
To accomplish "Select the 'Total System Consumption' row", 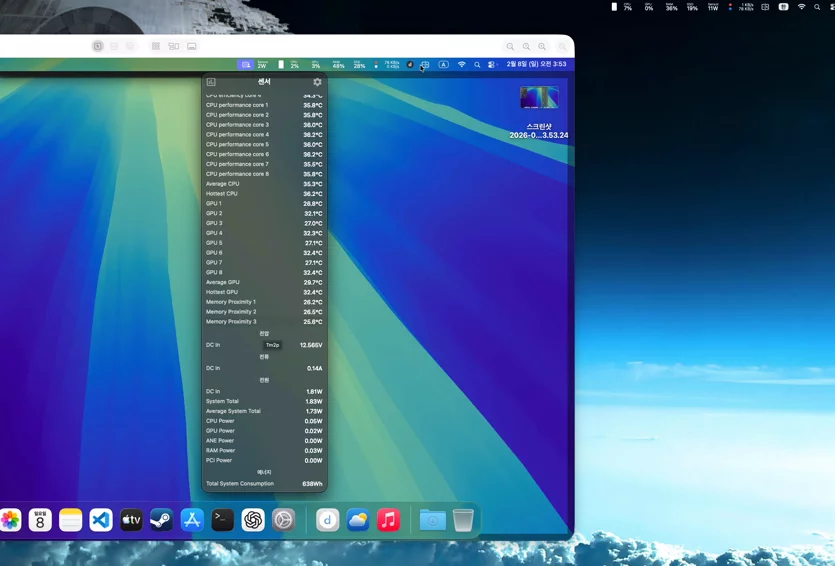I will point(264,484).
